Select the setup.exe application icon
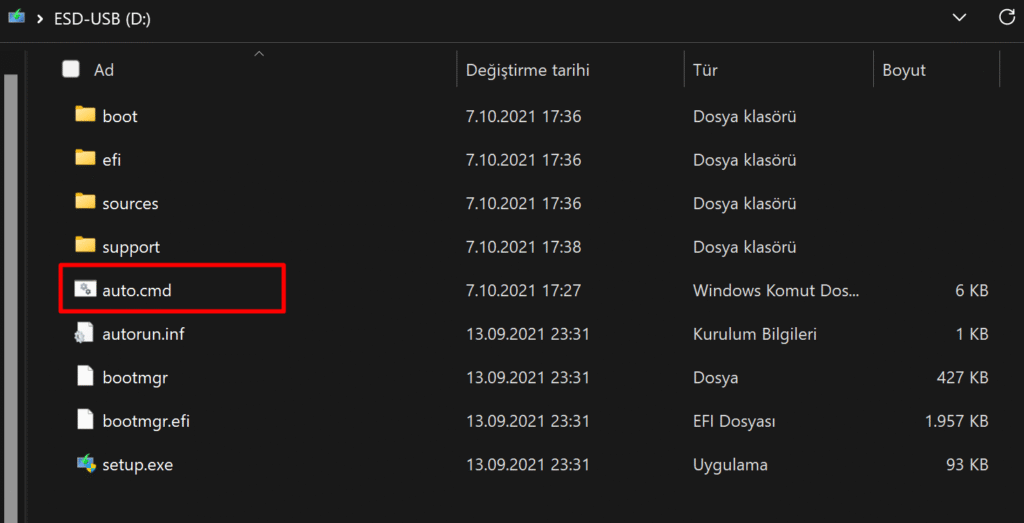The height and width of the screenshot is (523, 1024). tap(85, 464)
